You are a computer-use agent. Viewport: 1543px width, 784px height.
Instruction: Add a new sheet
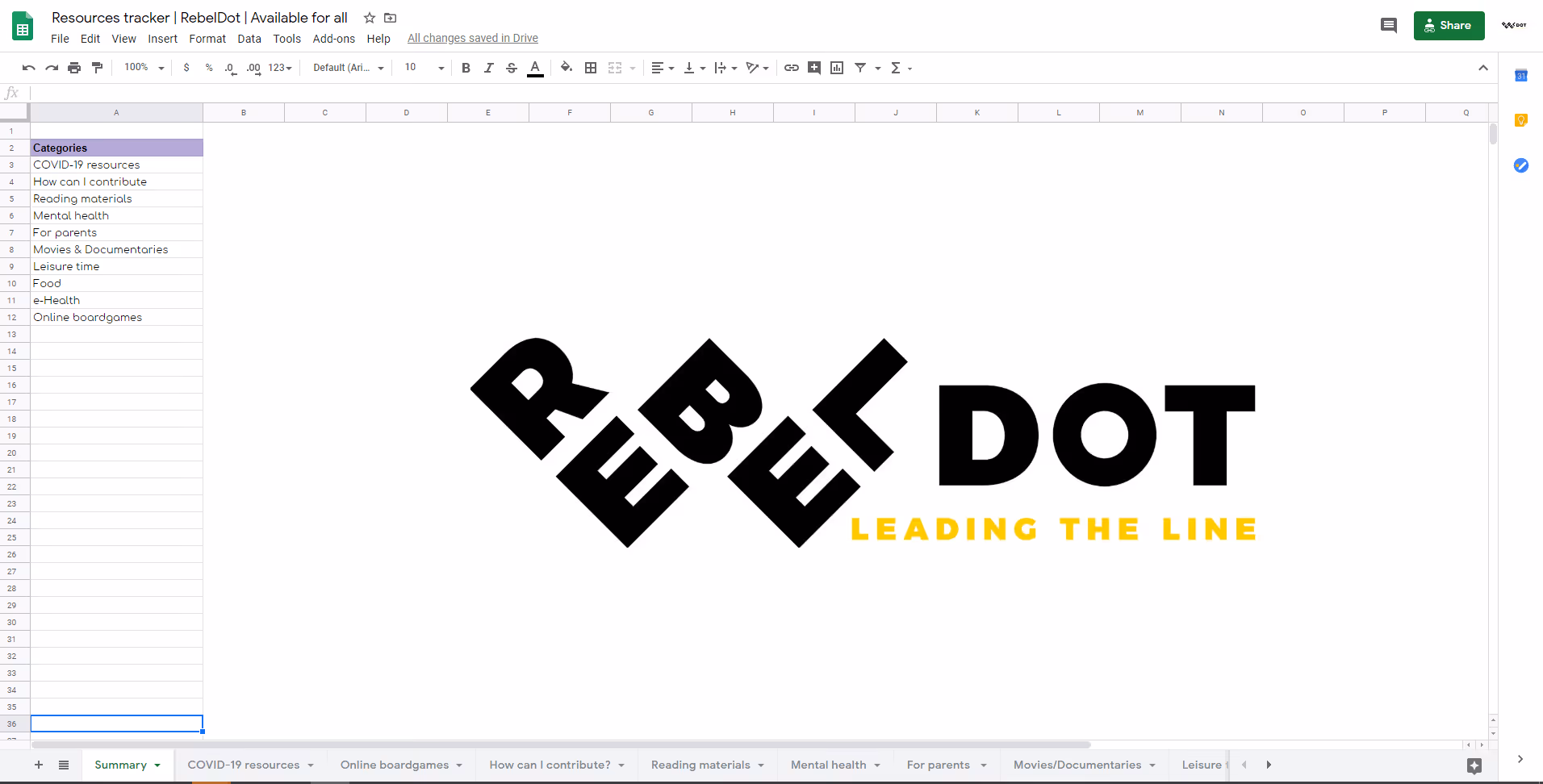click(x=39, y=765)
